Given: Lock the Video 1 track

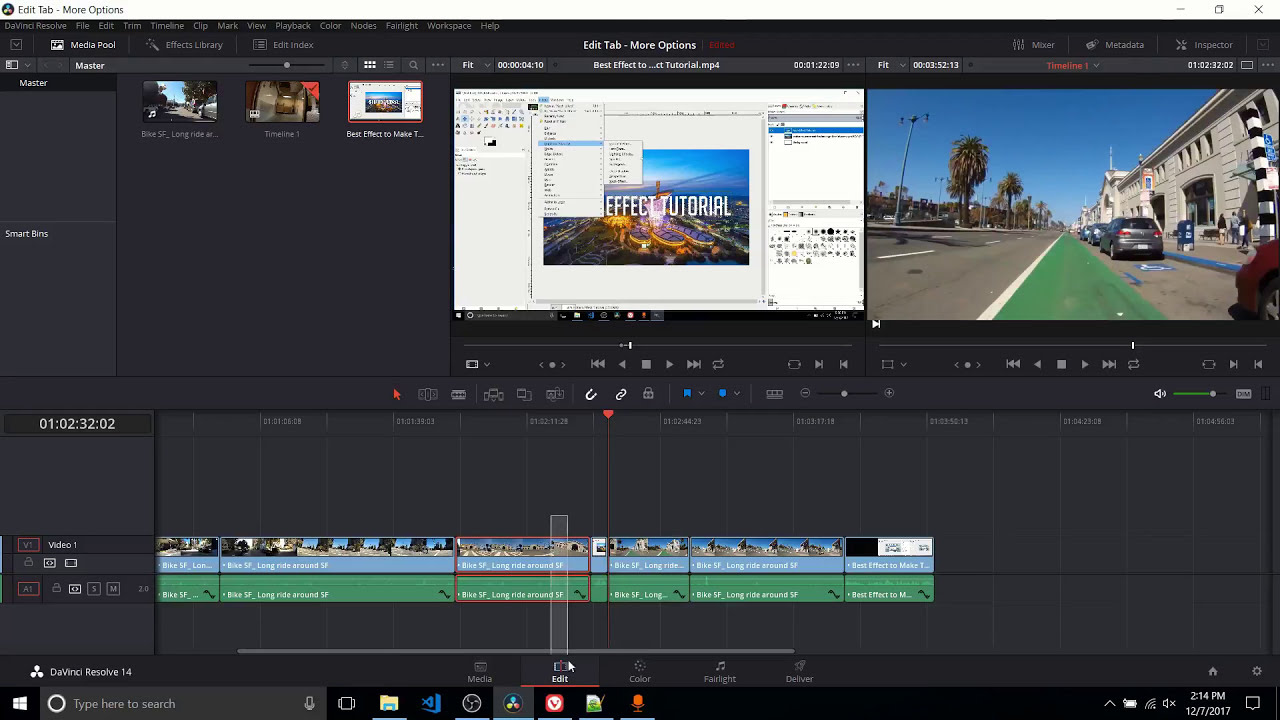Looking at the screenshot, I should [28, 563].
